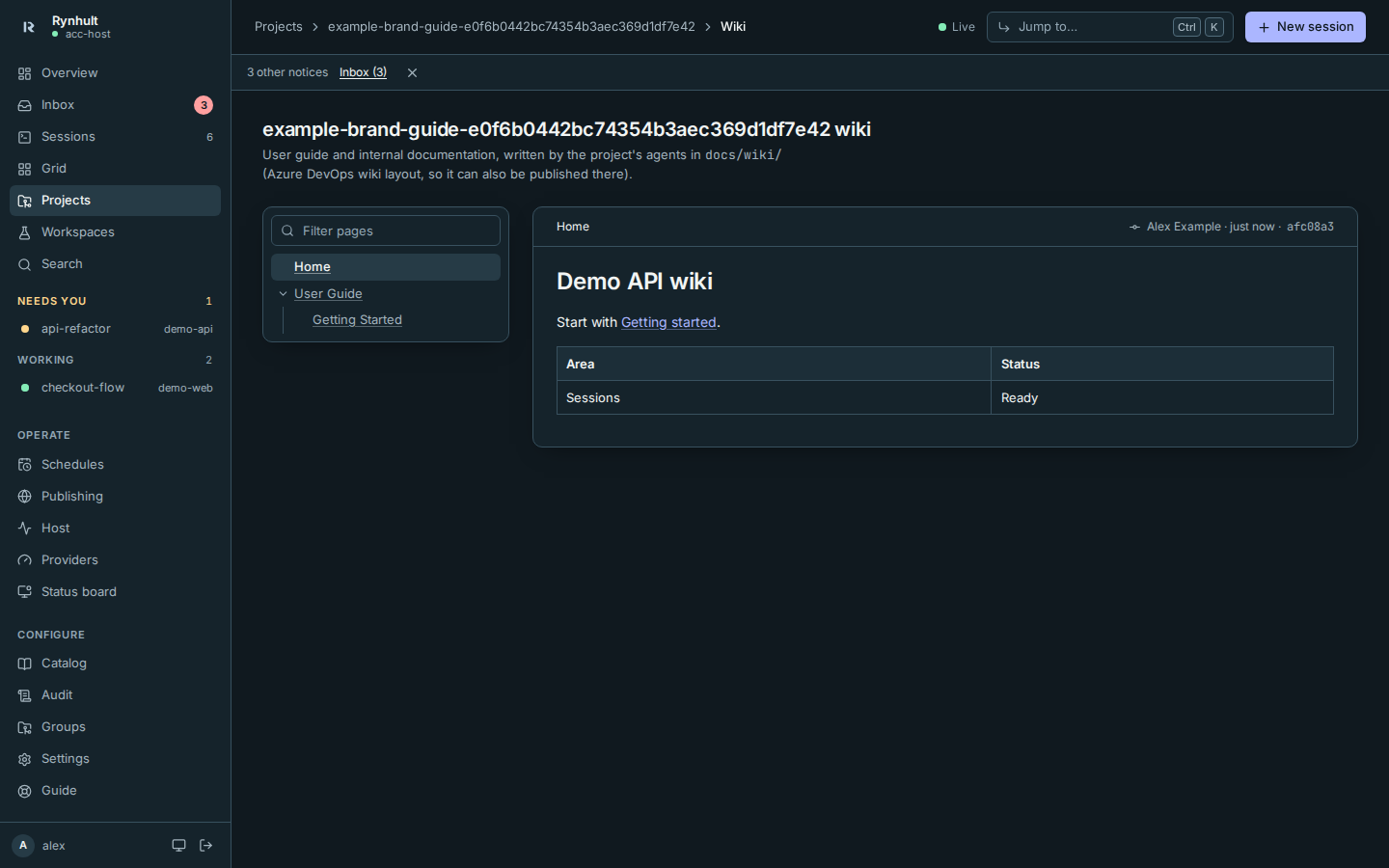1389x868 pixels.
Task: Click the Live status indicator
Action: point(957,27)
